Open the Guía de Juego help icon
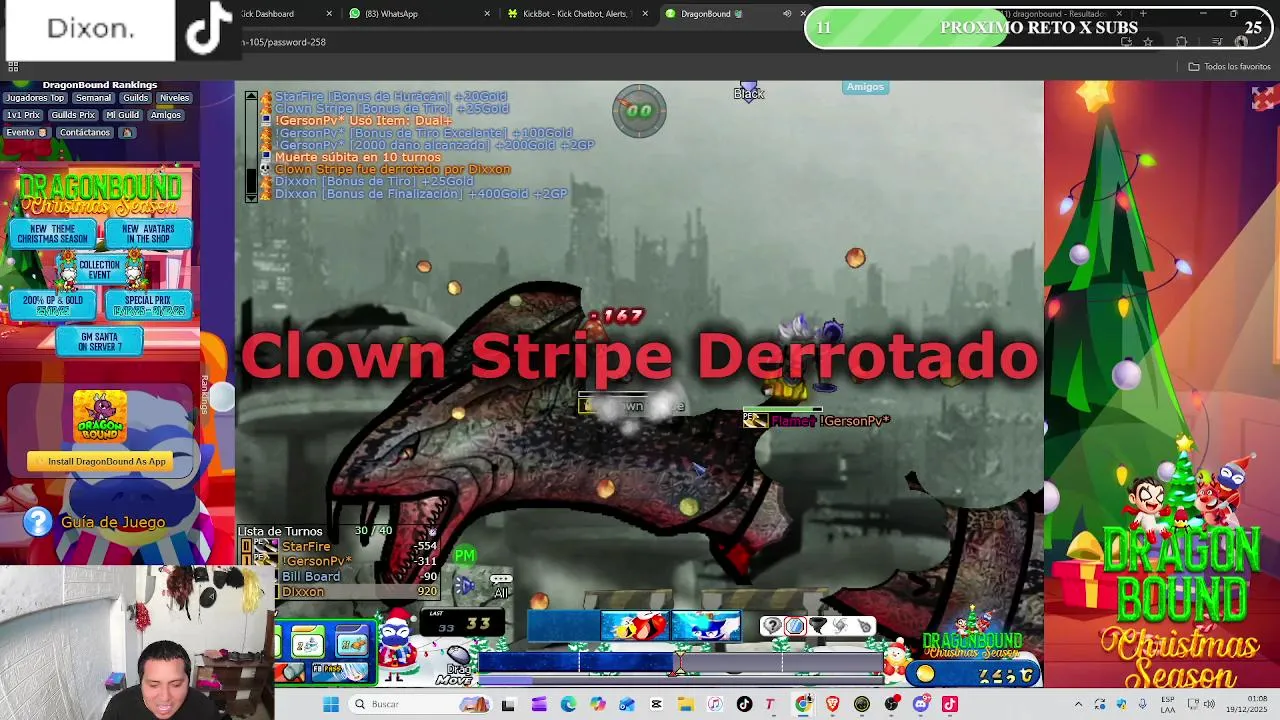The height and width of the screenshot is (720, 1280). click(x=37, y=522)
